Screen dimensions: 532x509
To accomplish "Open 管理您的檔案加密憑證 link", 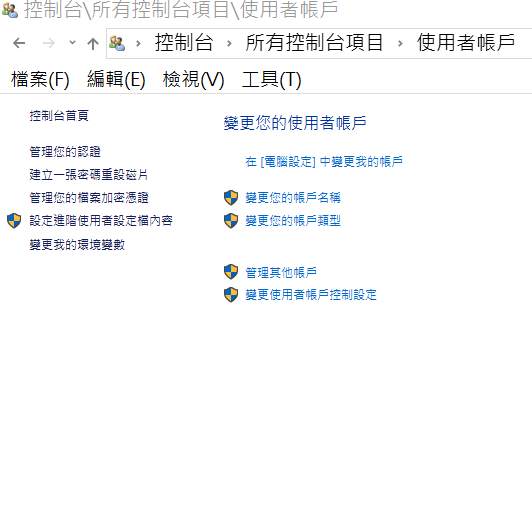I will (89, 198).
